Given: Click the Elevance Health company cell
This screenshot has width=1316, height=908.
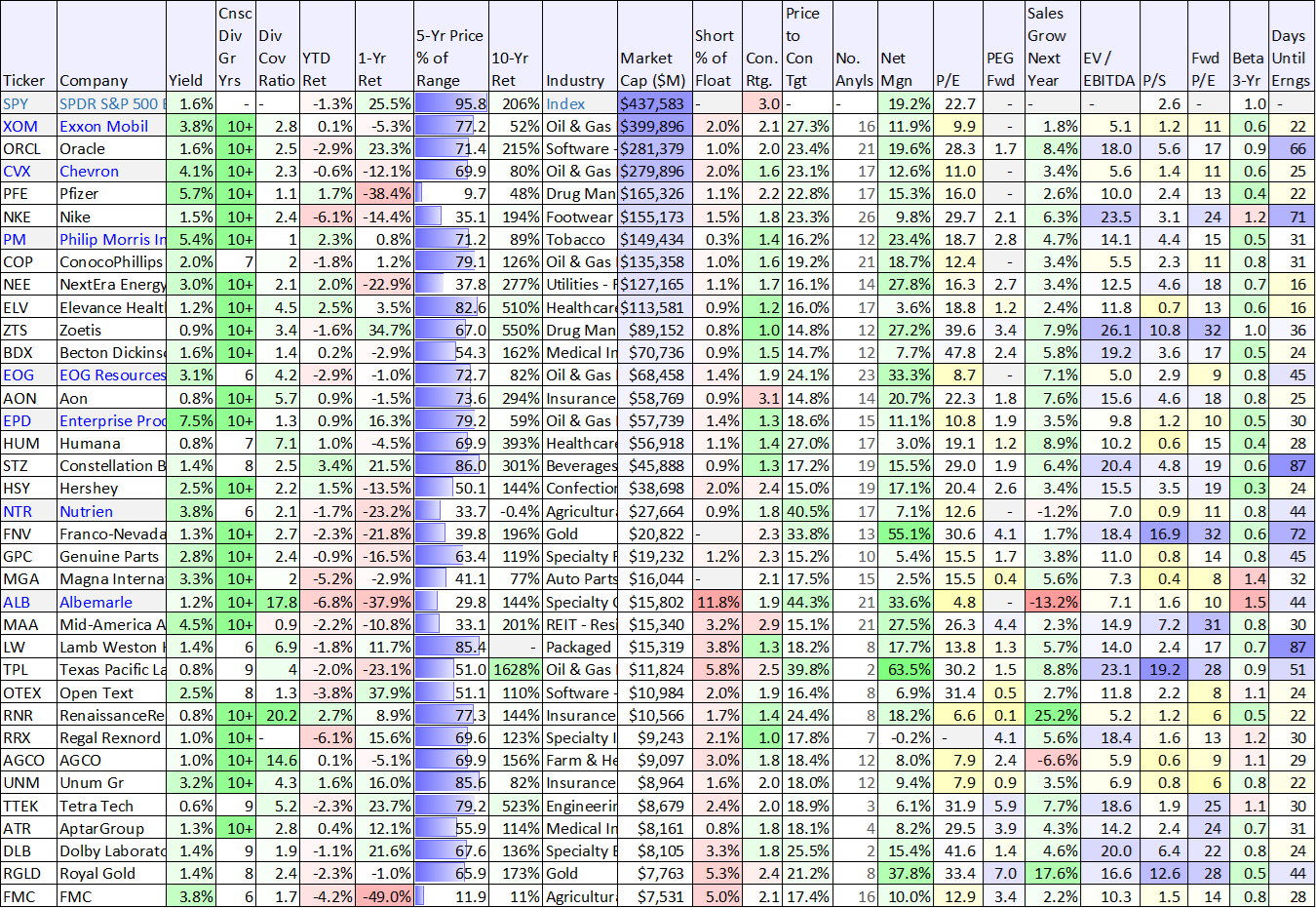Looking at the screenshot, I should coord(111,307).
